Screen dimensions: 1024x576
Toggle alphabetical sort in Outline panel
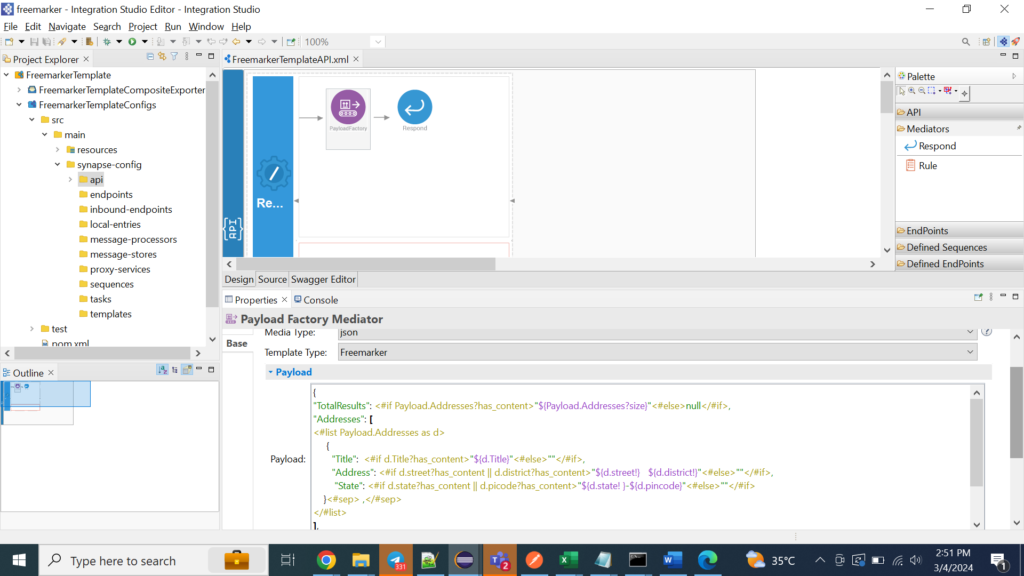click(x=162, y=370)
